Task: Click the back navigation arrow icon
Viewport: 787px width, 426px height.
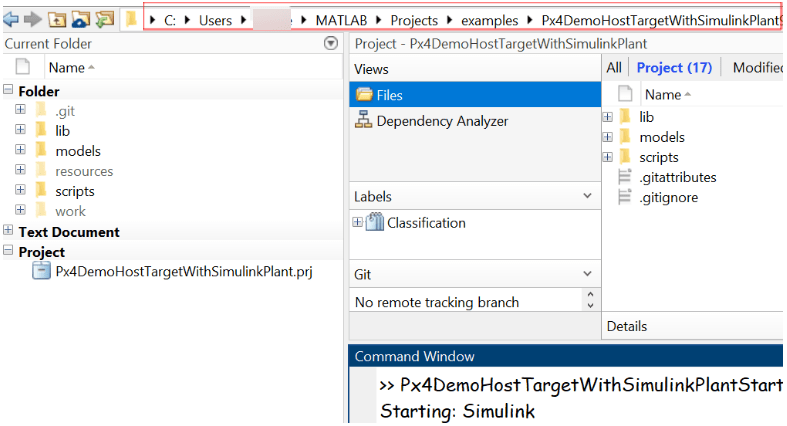Action: (12, 20)
